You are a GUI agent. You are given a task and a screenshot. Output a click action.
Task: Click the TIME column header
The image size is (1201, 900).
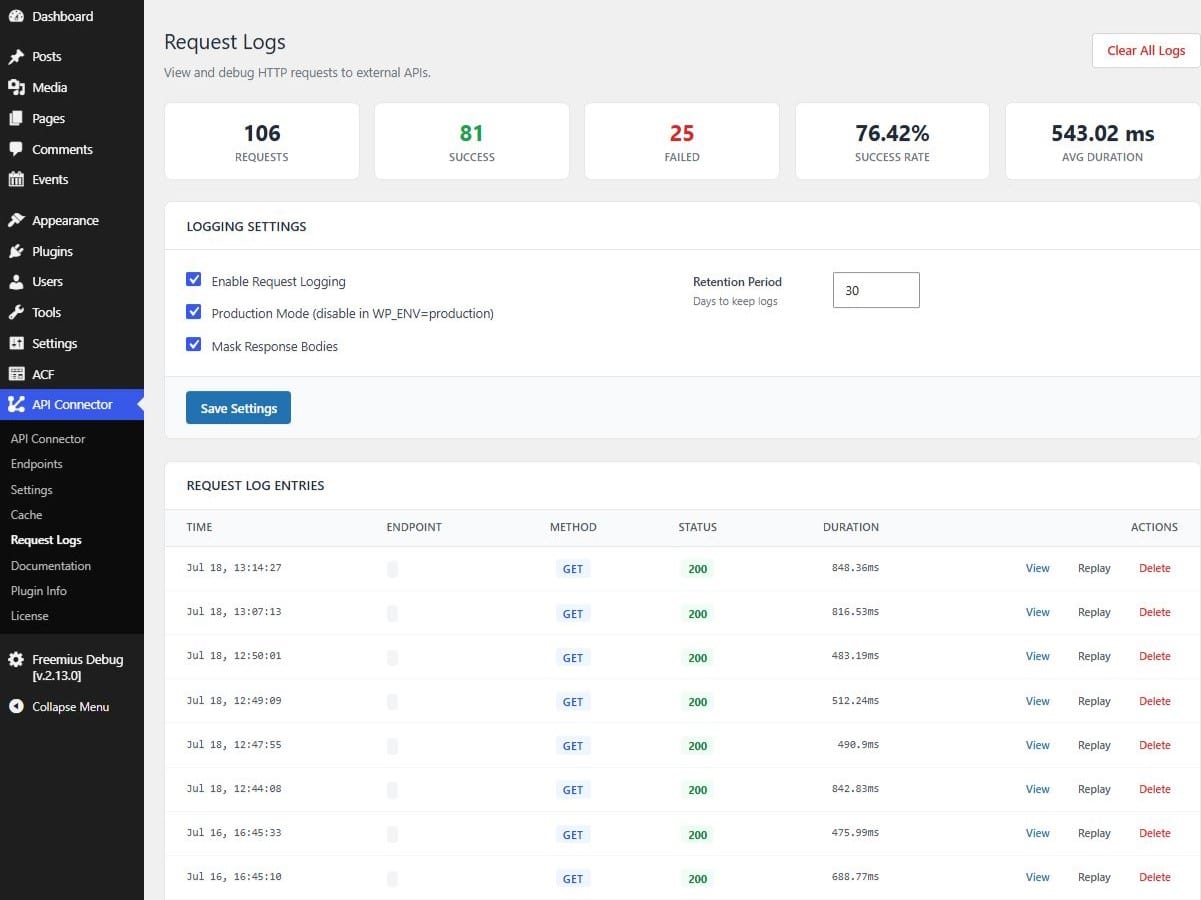pyautogui.click(x=199, y=527)
